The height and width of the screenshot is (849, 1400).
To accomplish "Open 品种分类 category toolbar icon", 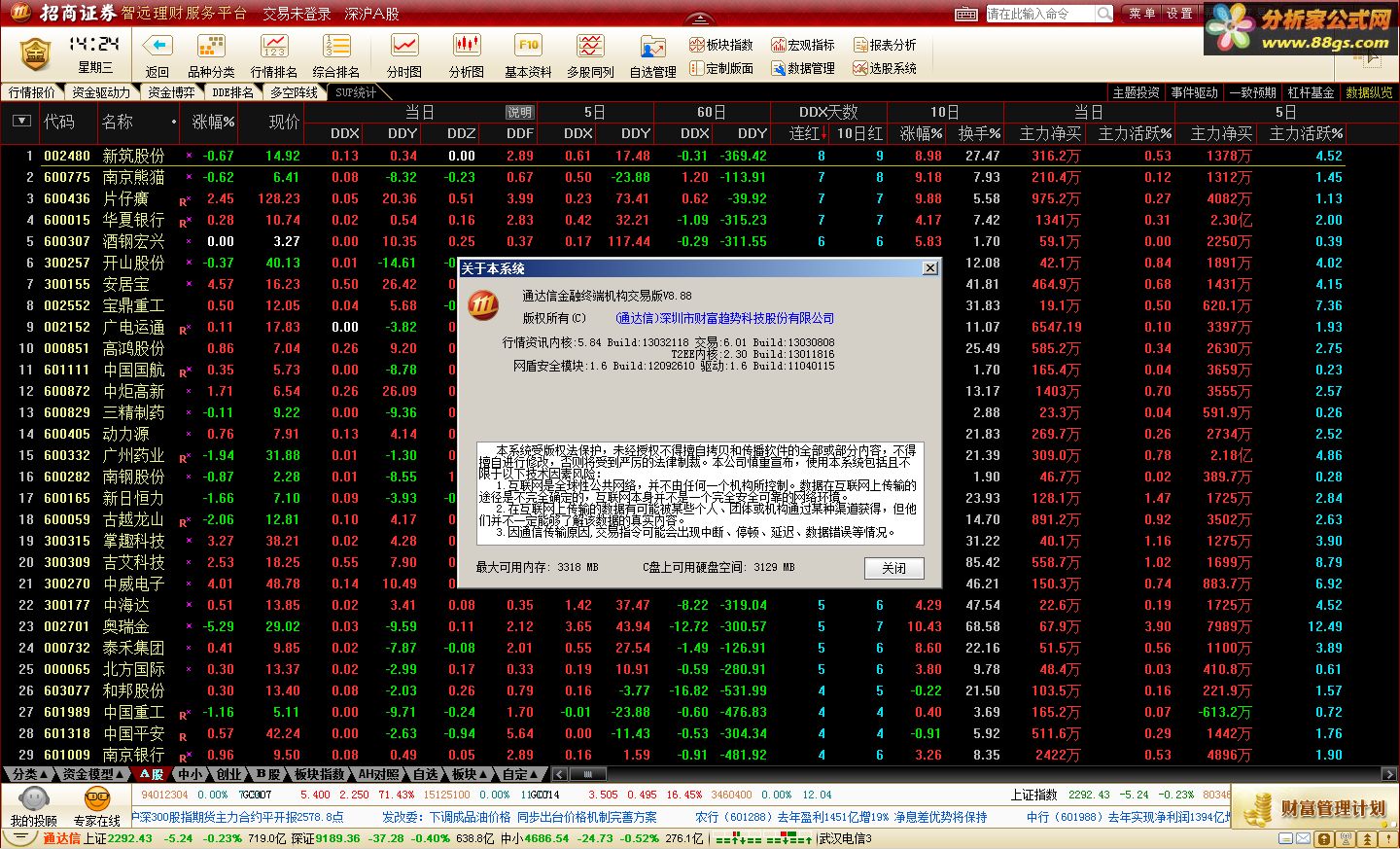I will [211, 46].
